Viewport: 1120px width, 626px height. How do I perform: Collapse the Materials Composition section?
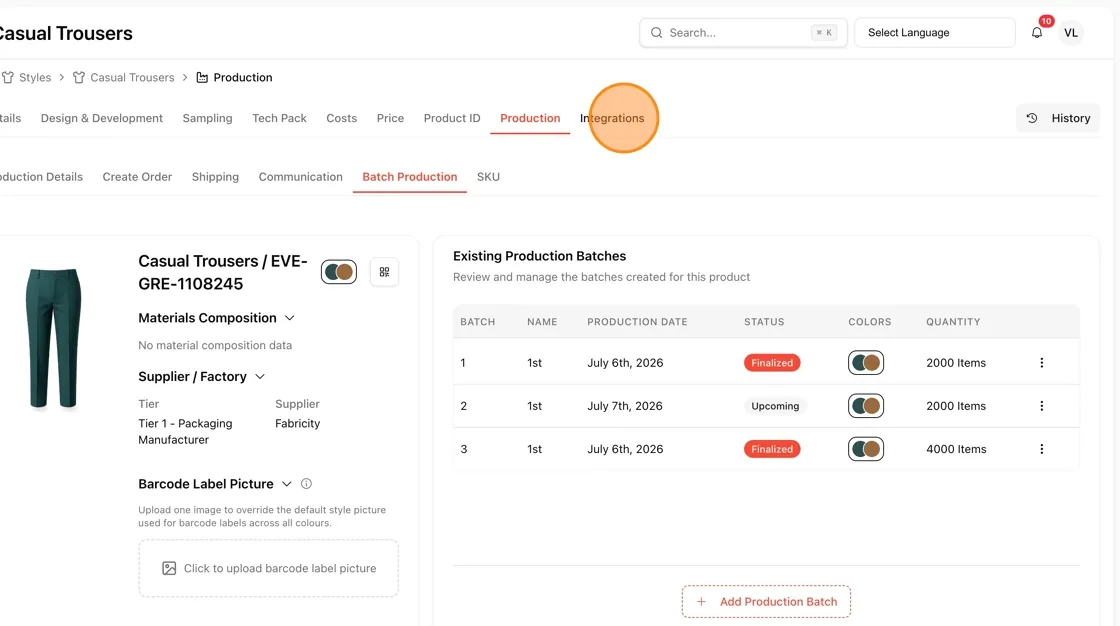pyautogui.click(x=289, y=318)
